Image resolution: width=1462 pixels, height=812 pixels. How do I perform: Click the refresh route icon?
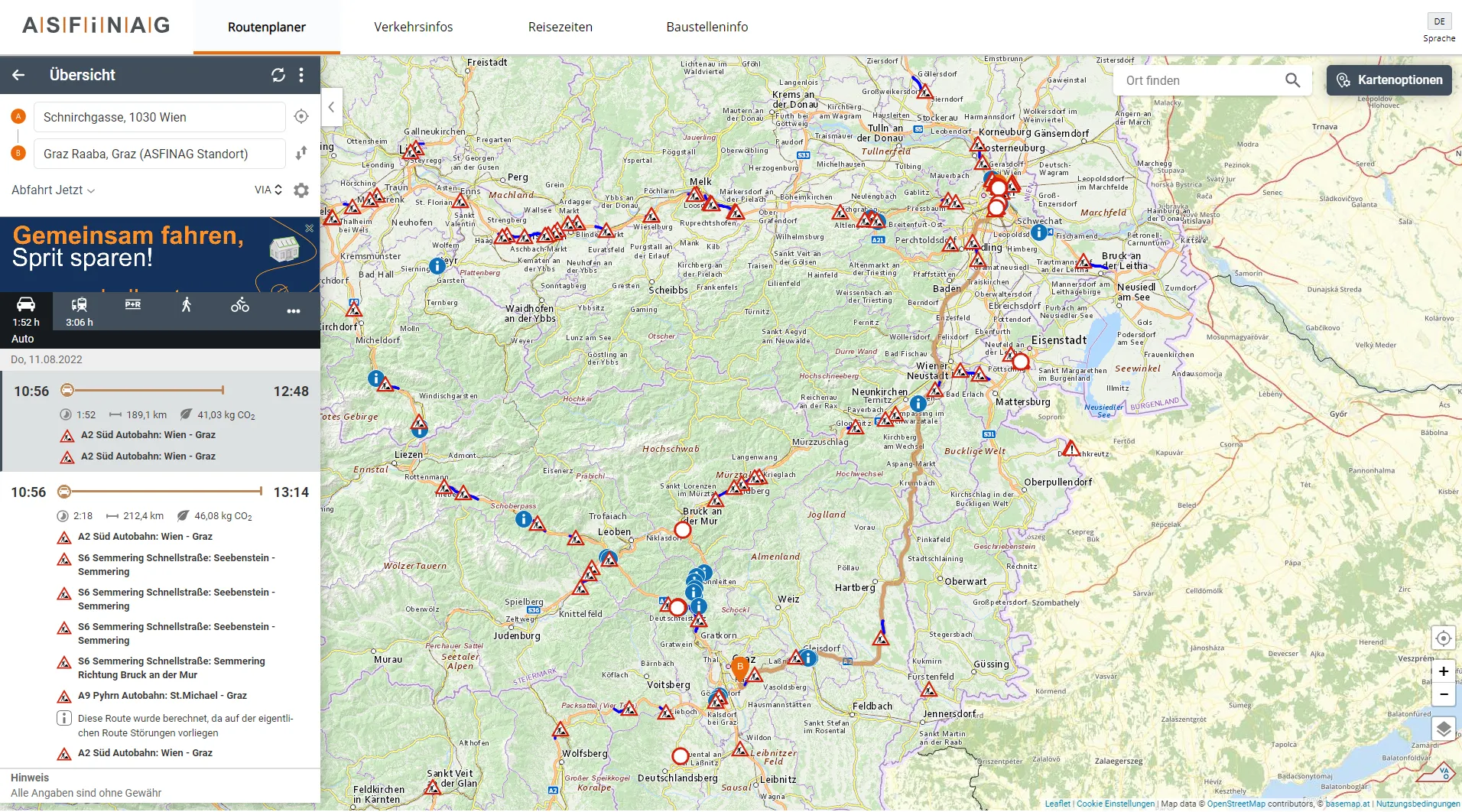pos(278,75)
